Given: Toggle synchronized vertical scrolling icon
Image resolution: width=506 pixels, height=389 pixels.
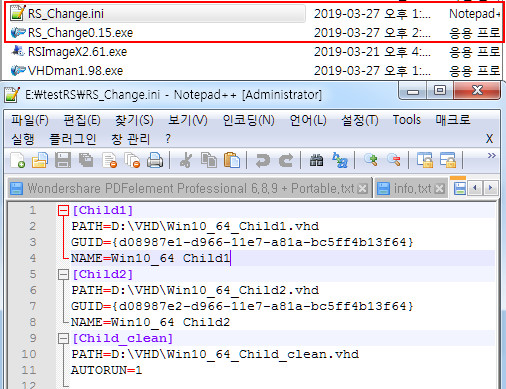Looking at the screenshot, I should (x=424, y=160).
